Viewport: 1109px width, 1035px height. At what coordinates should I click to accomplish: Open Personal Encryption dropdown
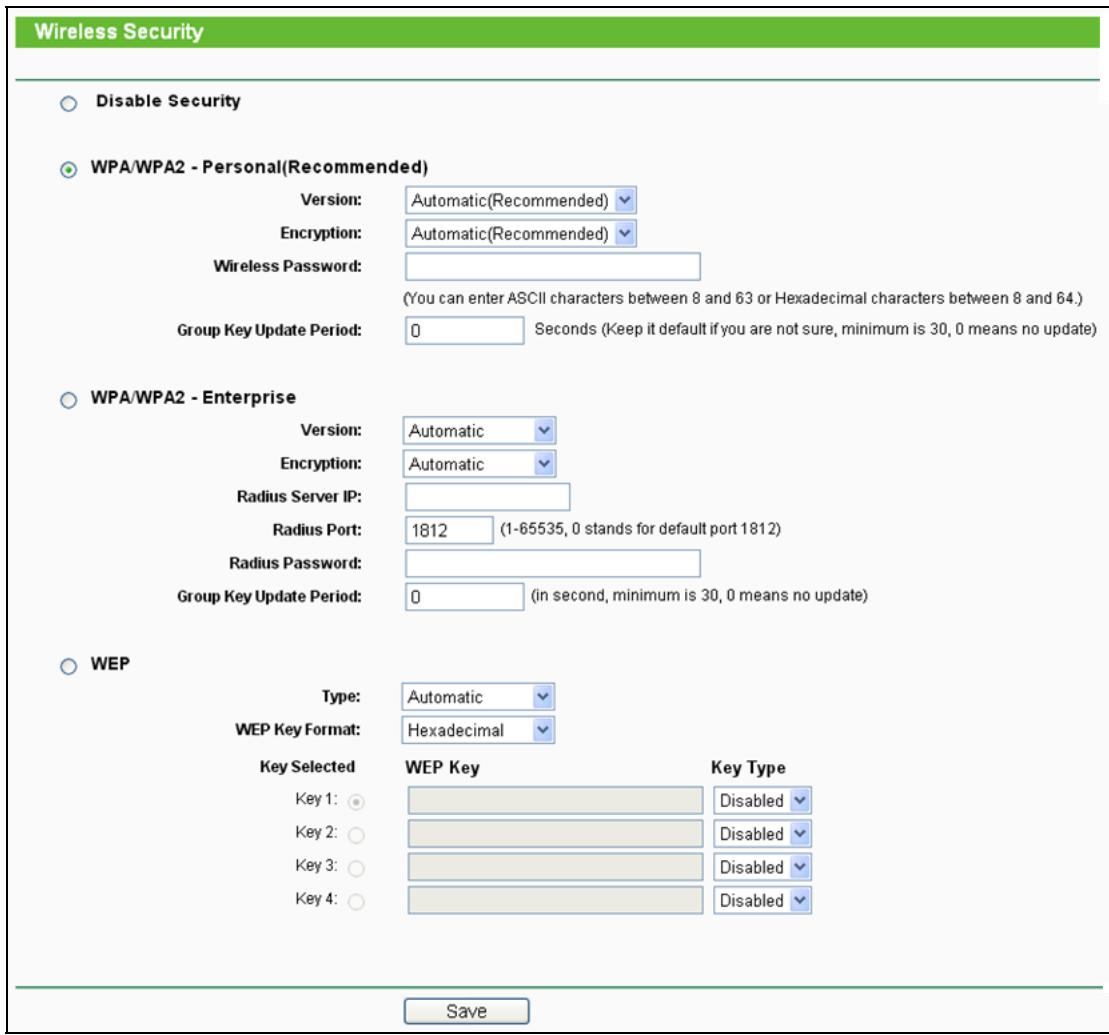(x=521, y=233)
